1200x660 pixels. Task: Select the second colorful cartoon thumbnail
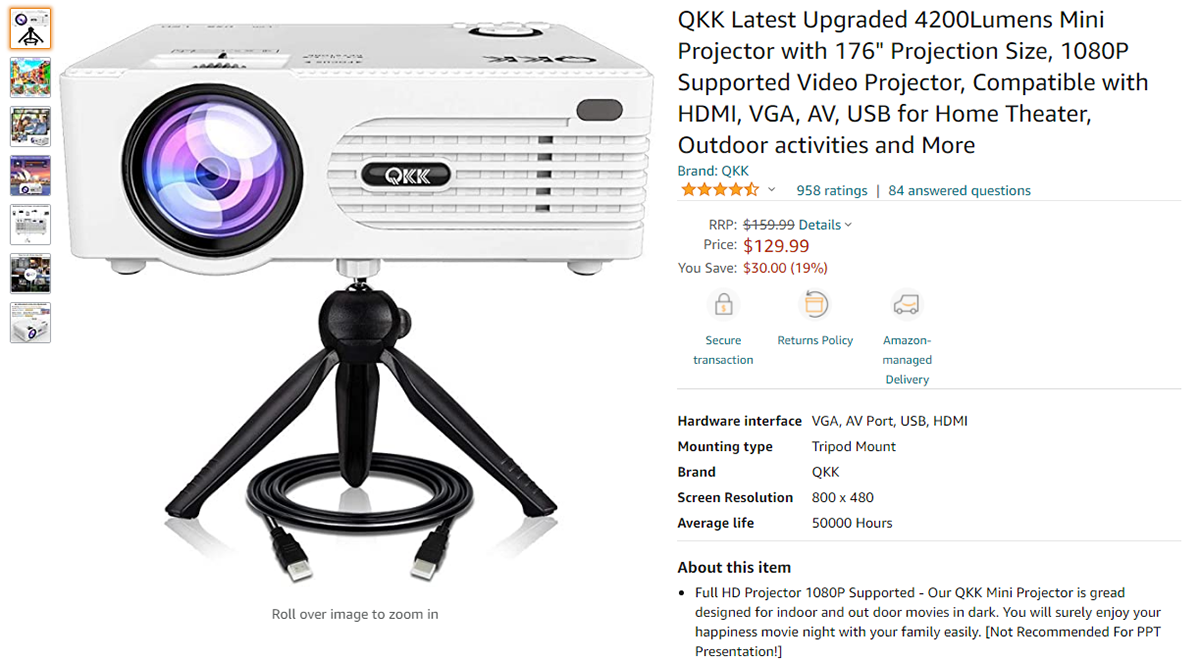[30, 78]
